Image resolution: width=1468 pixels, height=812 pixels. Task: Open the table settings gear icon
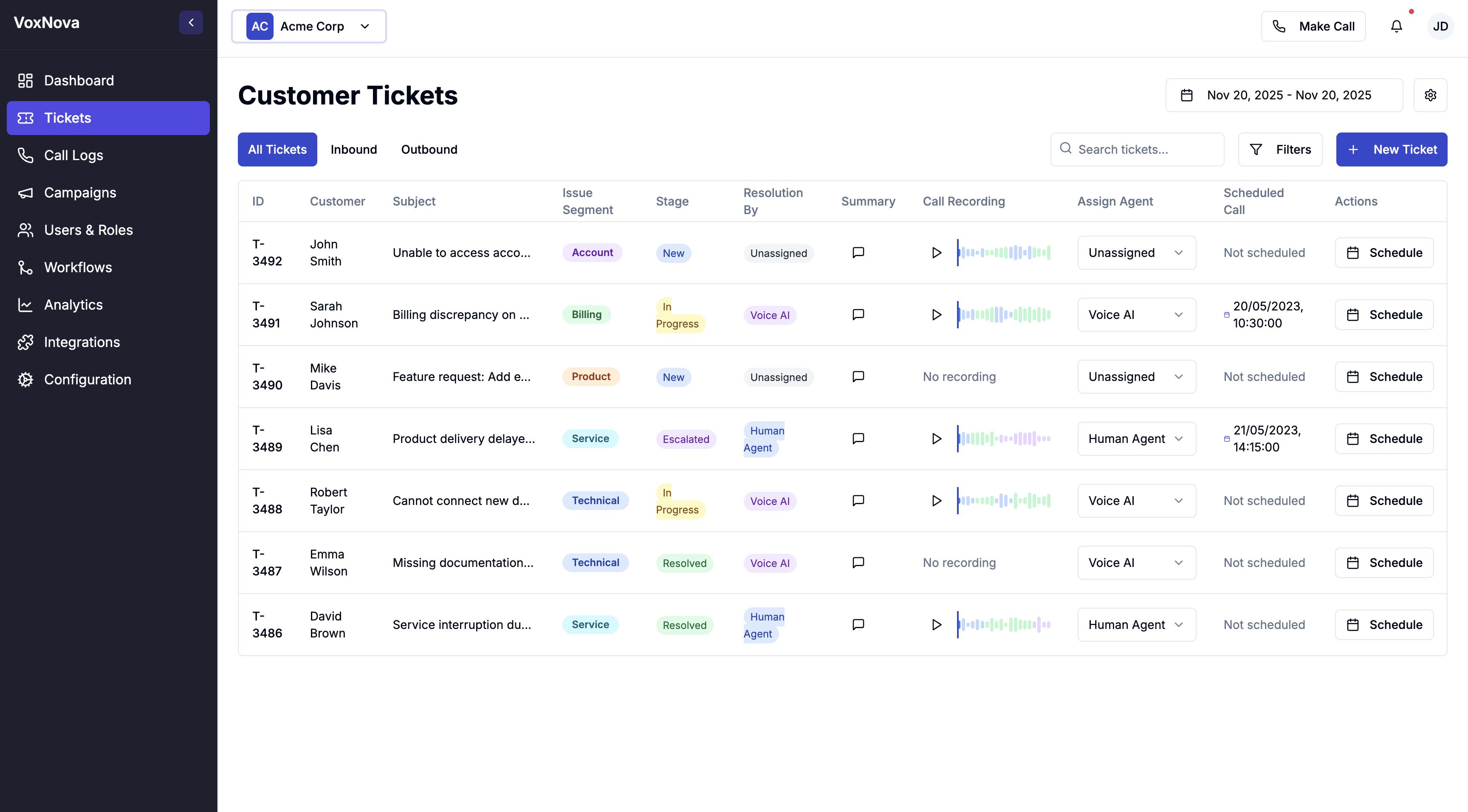pyautogui.click(x=1431, y=95)
